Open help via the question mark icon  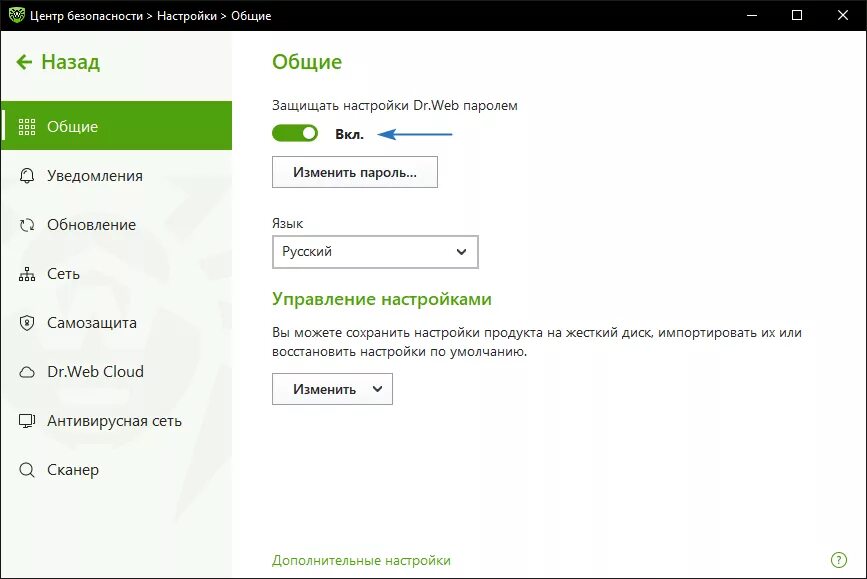tap(839, 560)
